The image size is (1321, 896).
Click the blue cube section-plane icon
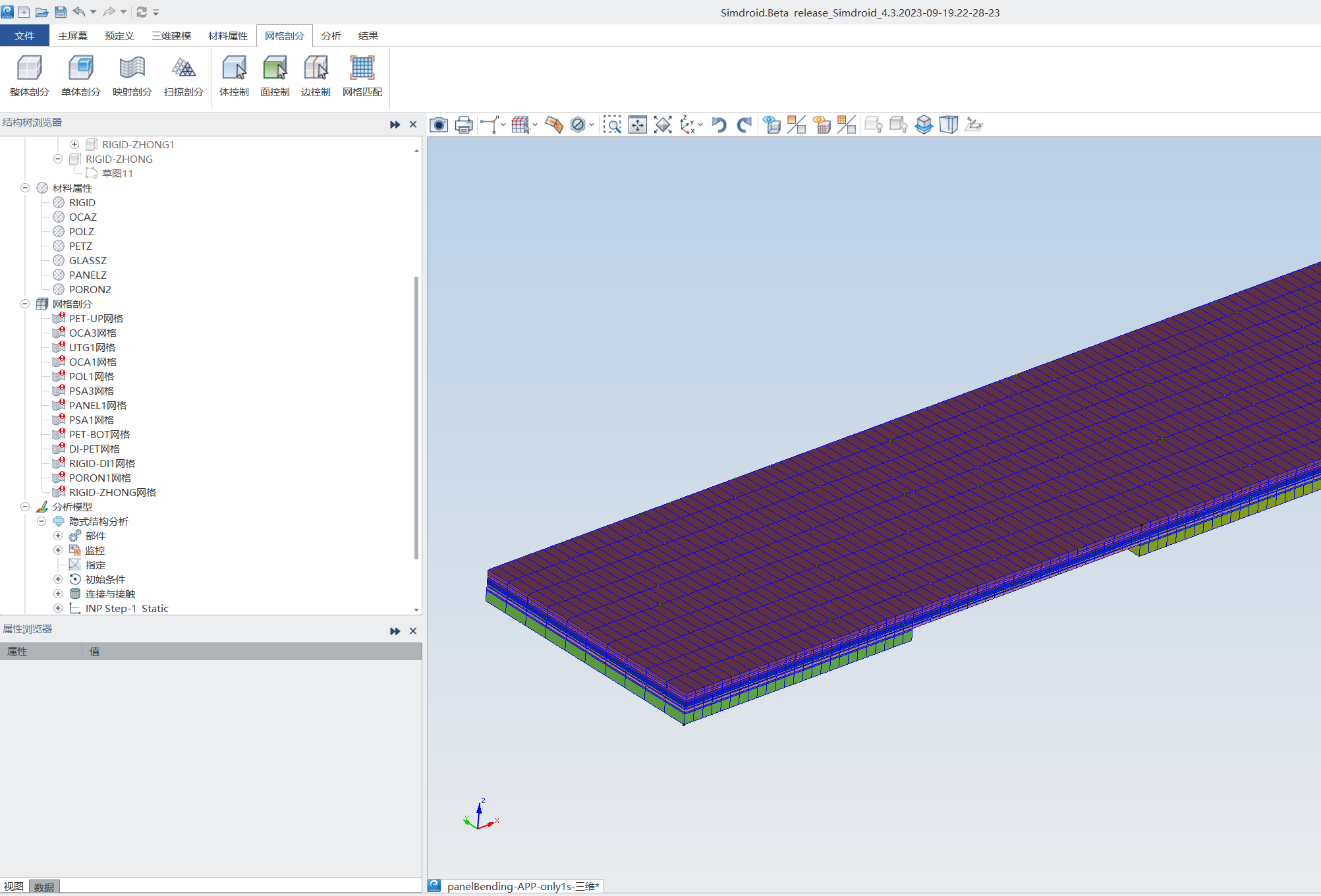[924, 125]
